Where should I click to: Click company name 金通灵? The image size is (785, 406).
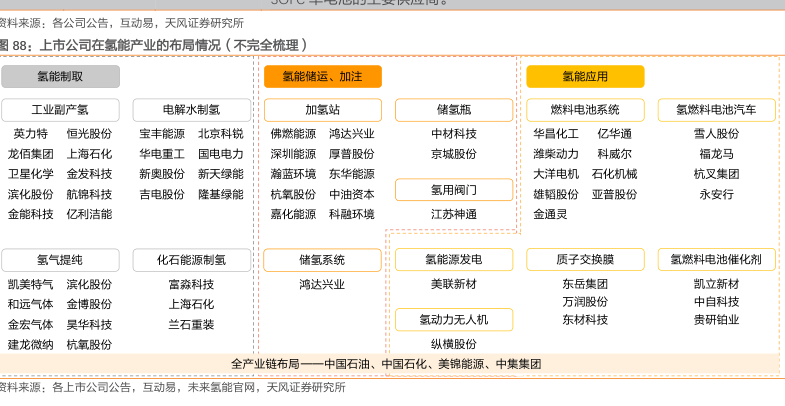(x=550, y=214)
